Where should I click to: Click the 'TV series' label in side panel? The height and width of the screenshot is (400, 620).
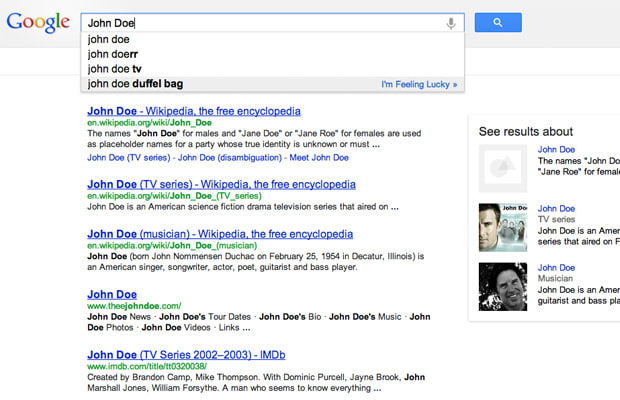(556, 219)
